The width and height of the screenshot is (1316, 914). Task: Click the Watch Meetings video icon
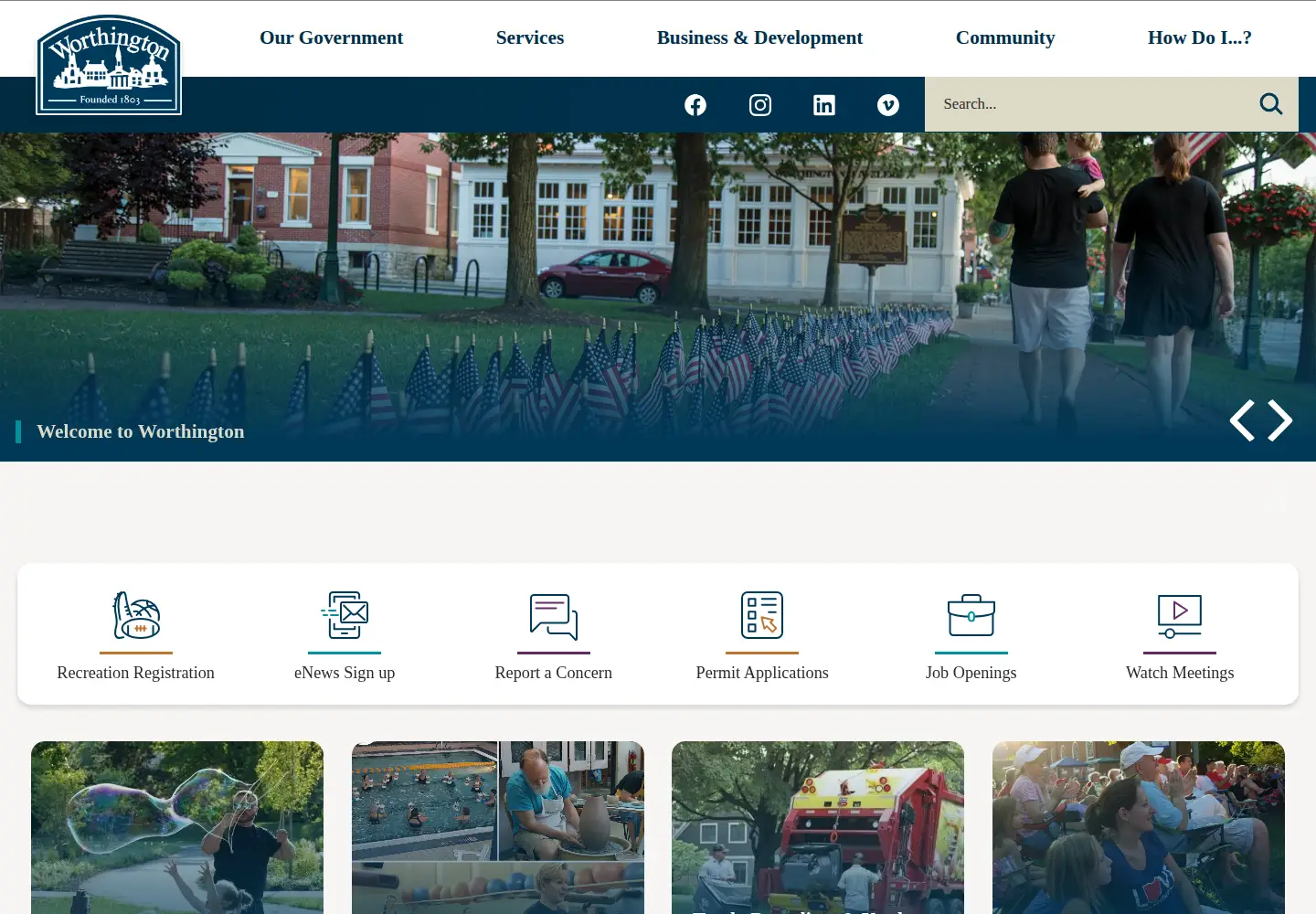coord(1180,617)
